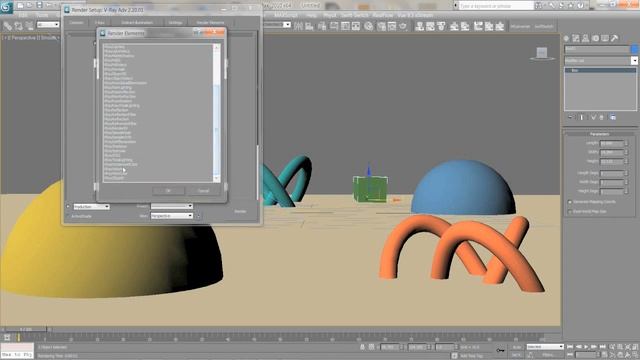Click the Pin Stack icon below modifier stack

(570, 118)
